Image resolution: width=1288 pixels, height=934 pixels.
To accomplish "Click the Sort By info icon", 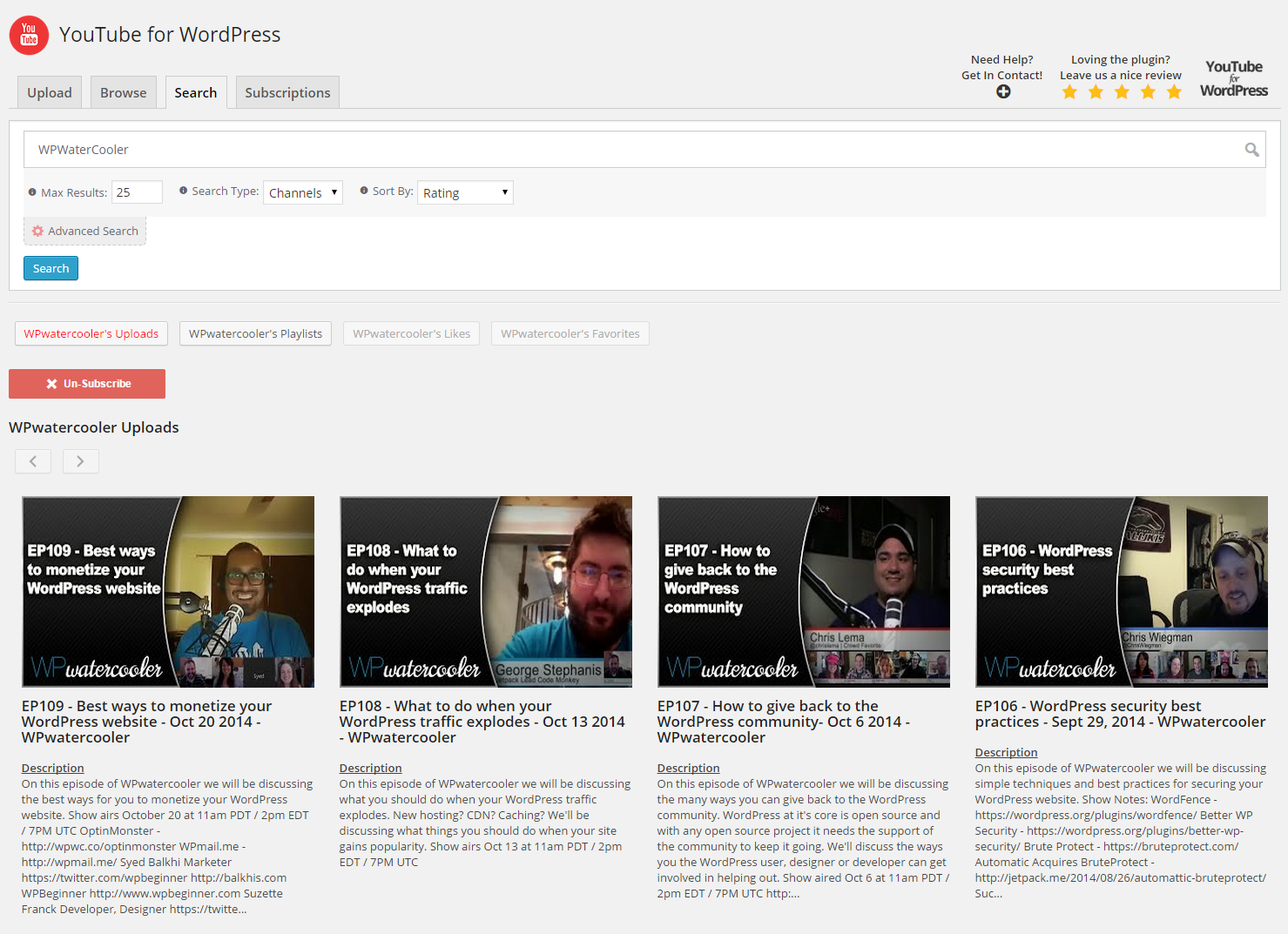I will coord(364,191).
